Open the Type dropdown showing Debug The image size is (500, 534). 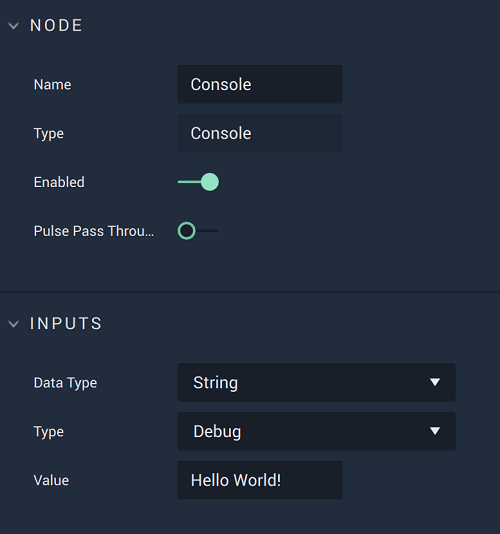pos(316,431)
